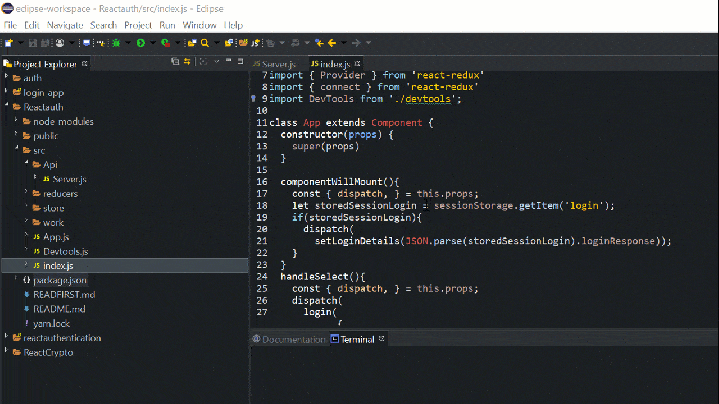719x404 pixels.
Task: Select App.js in Project Explorer
Action: point(56,237)
